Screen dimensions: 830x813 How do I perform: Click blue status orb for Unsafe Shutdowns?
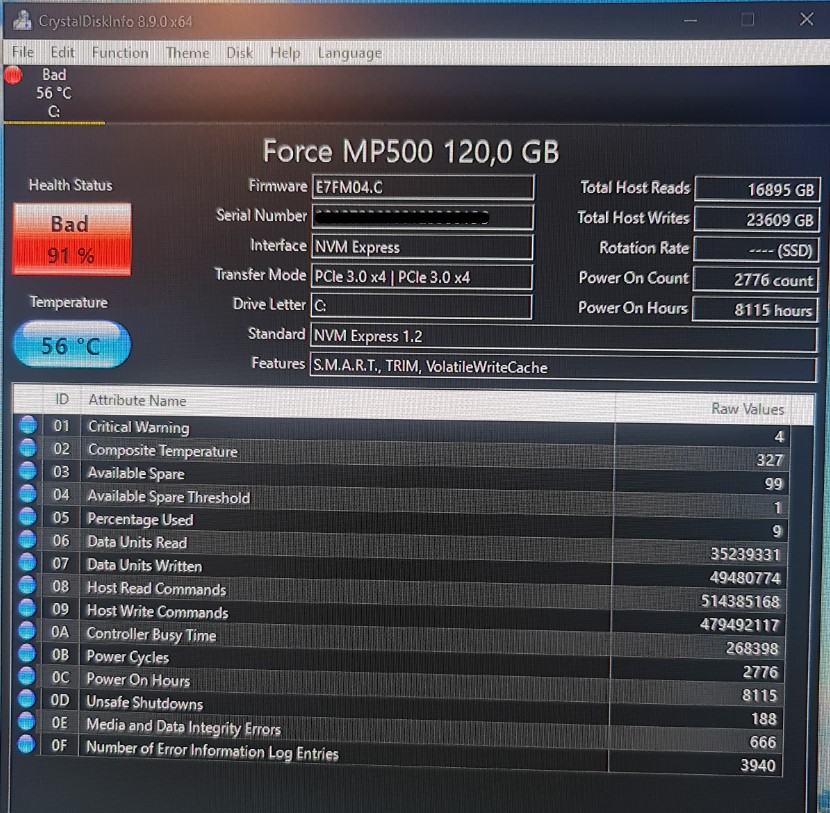click(x=26, y=699)
